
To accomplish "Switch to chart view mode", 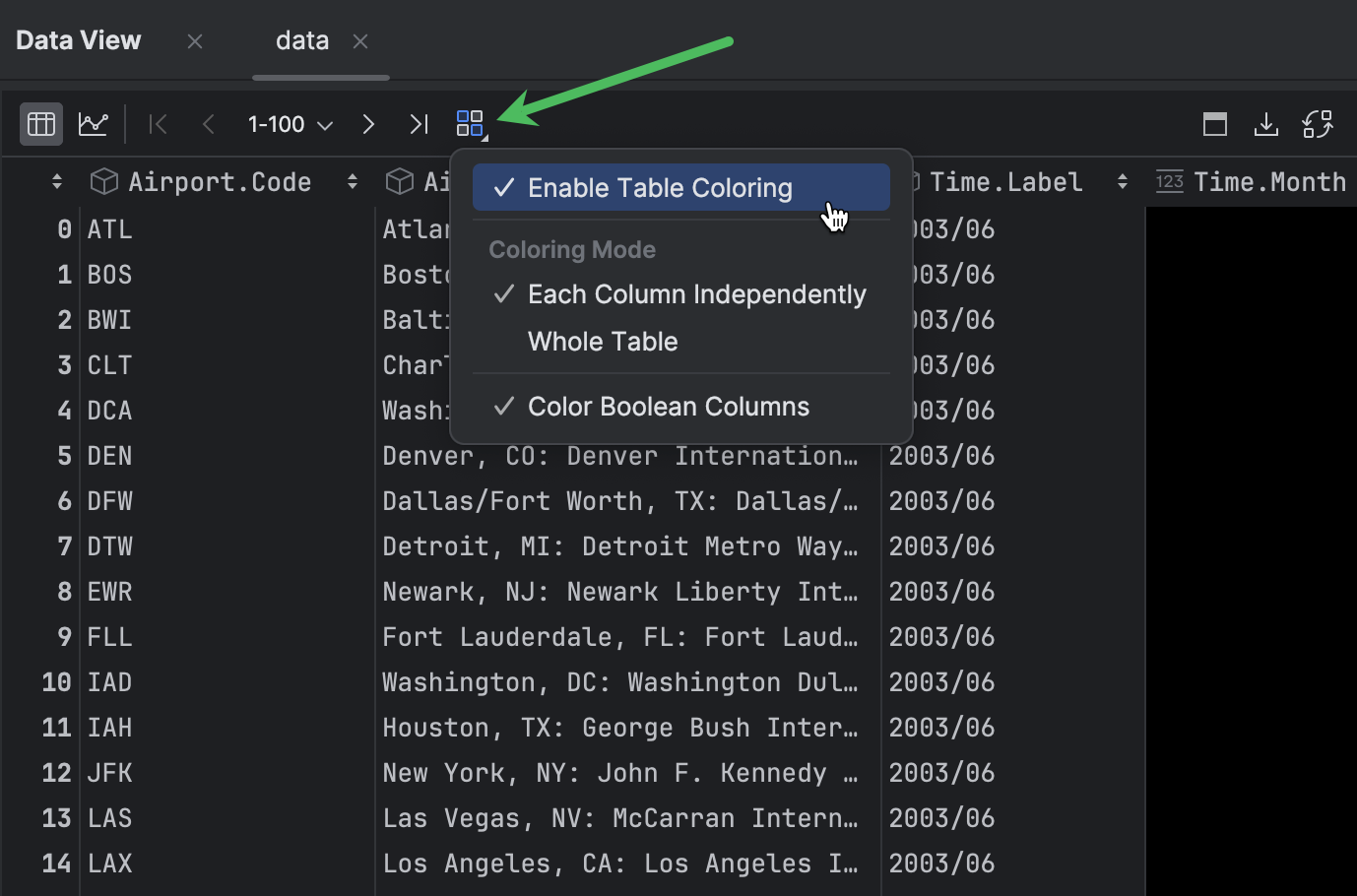I will click(93, 123).
